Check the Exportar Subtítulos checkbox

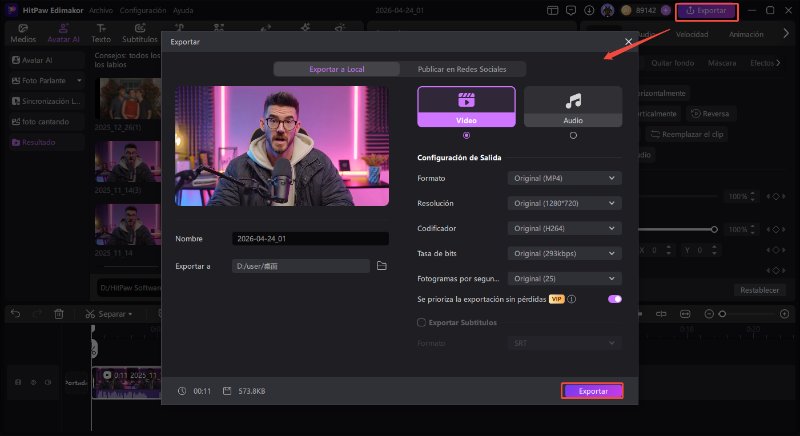click(421, 322)
